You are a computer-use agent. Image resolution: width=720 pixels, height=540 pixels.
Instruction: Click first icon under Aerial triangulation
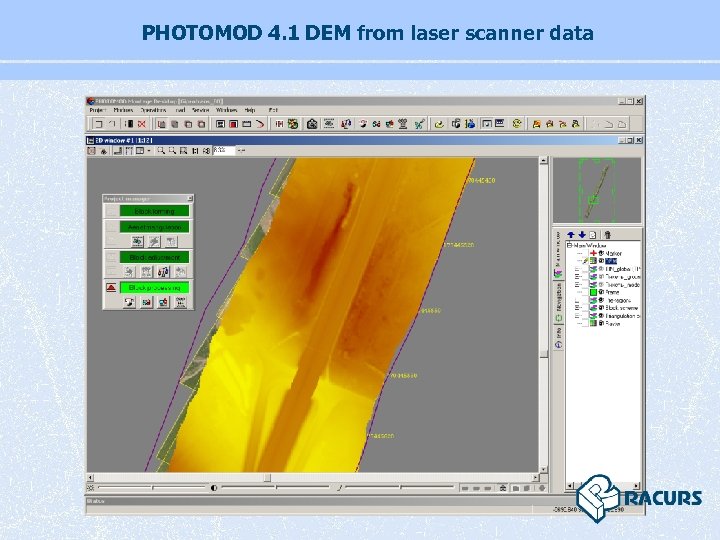137,242
